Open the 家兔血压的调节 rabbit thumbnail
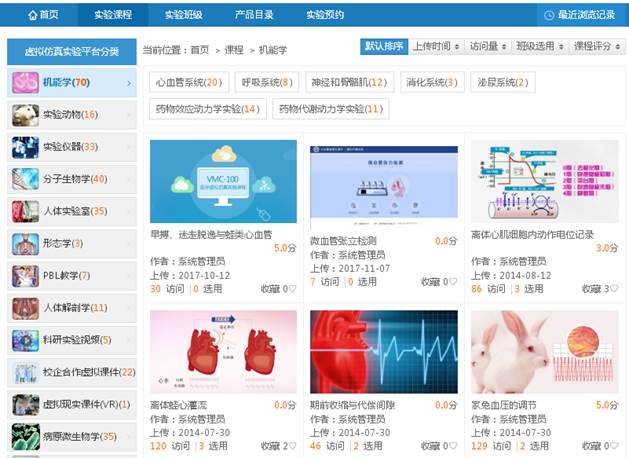This screenshot has width=629, height=458. 545,351
